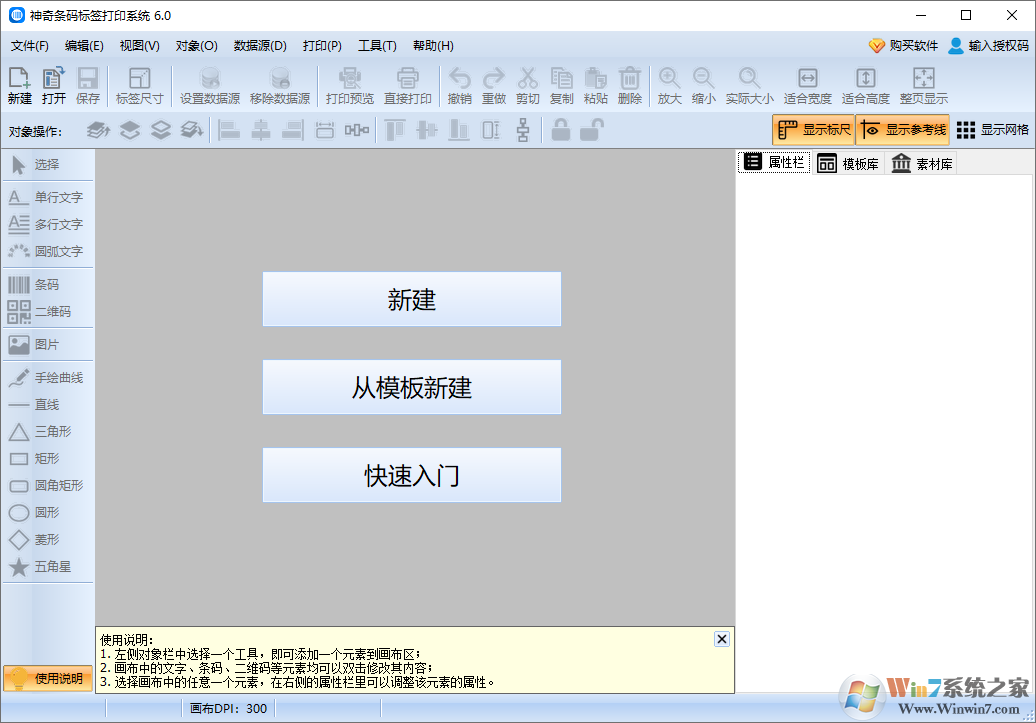Pick the 手绘曲线 freehand curve tool

tap(46, 377)
